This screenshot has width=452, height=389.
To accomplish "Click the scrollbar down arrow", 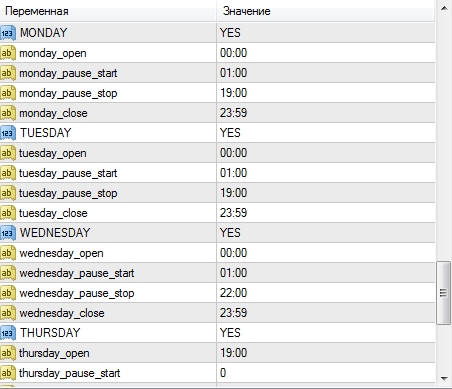I will [444, 378].
